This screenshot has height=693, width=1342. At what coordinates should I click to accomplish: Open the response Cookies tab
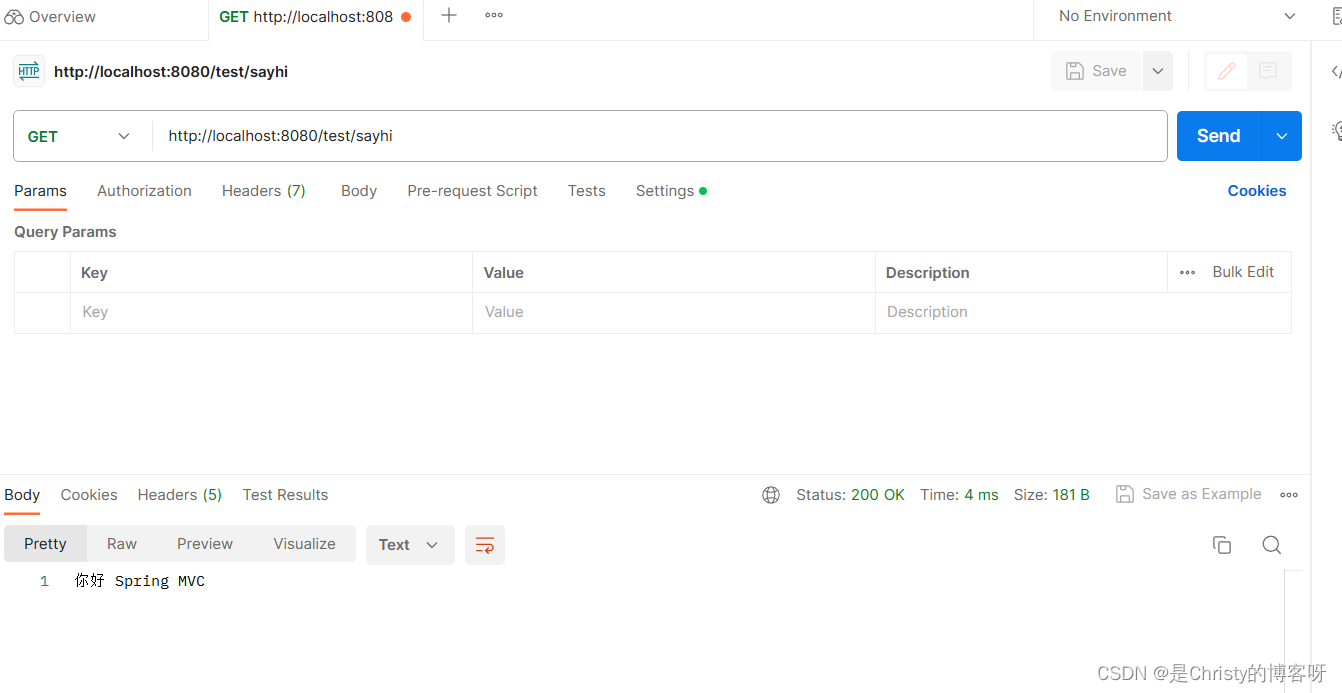click(89, 495)
